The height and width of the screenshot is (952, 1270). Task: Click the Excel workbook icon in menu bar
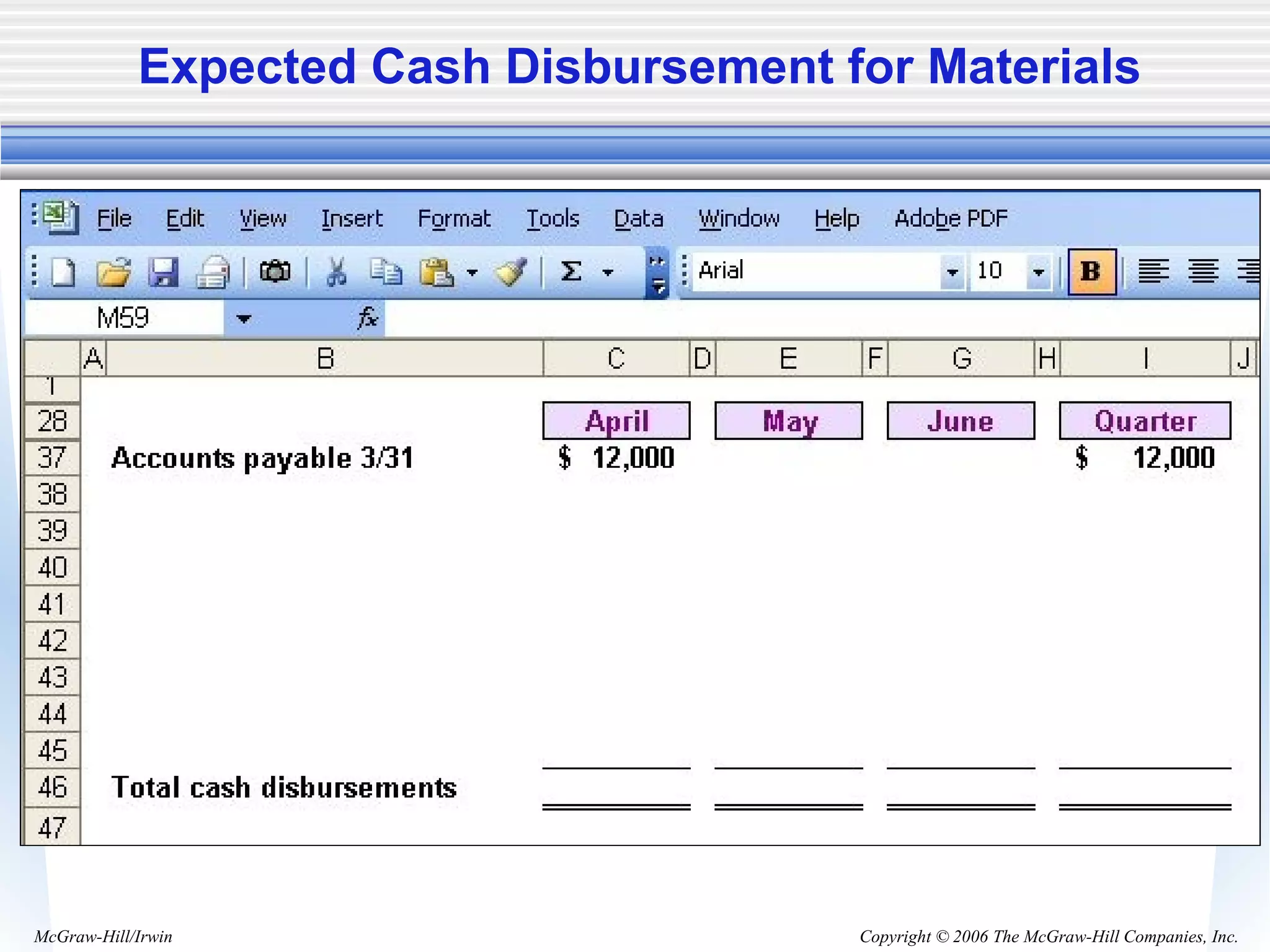point(60,218)
